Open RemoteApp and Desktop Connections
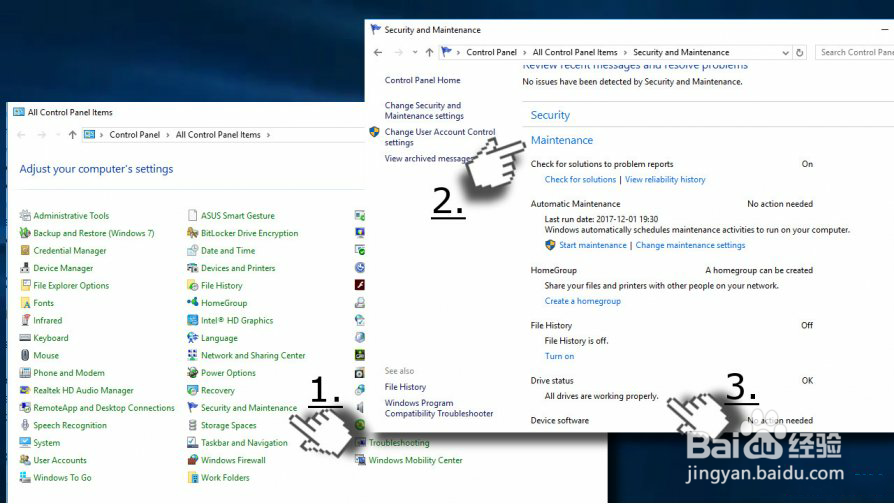The width and height of the screenshot is (894, 504). pyautogui.click(x=104, y=408)
